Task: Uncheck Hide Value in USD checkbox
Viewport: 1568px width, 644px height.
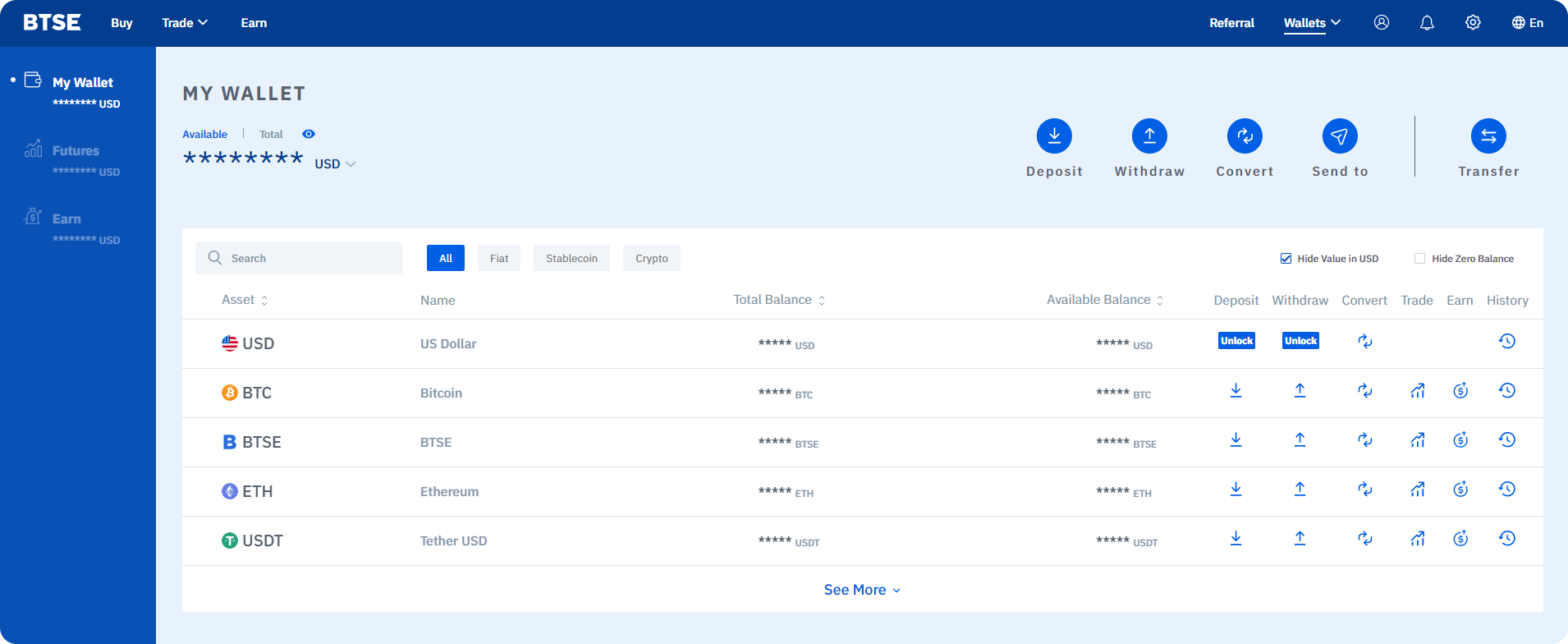Action: pyautogui.click(x=1286, y=259)
